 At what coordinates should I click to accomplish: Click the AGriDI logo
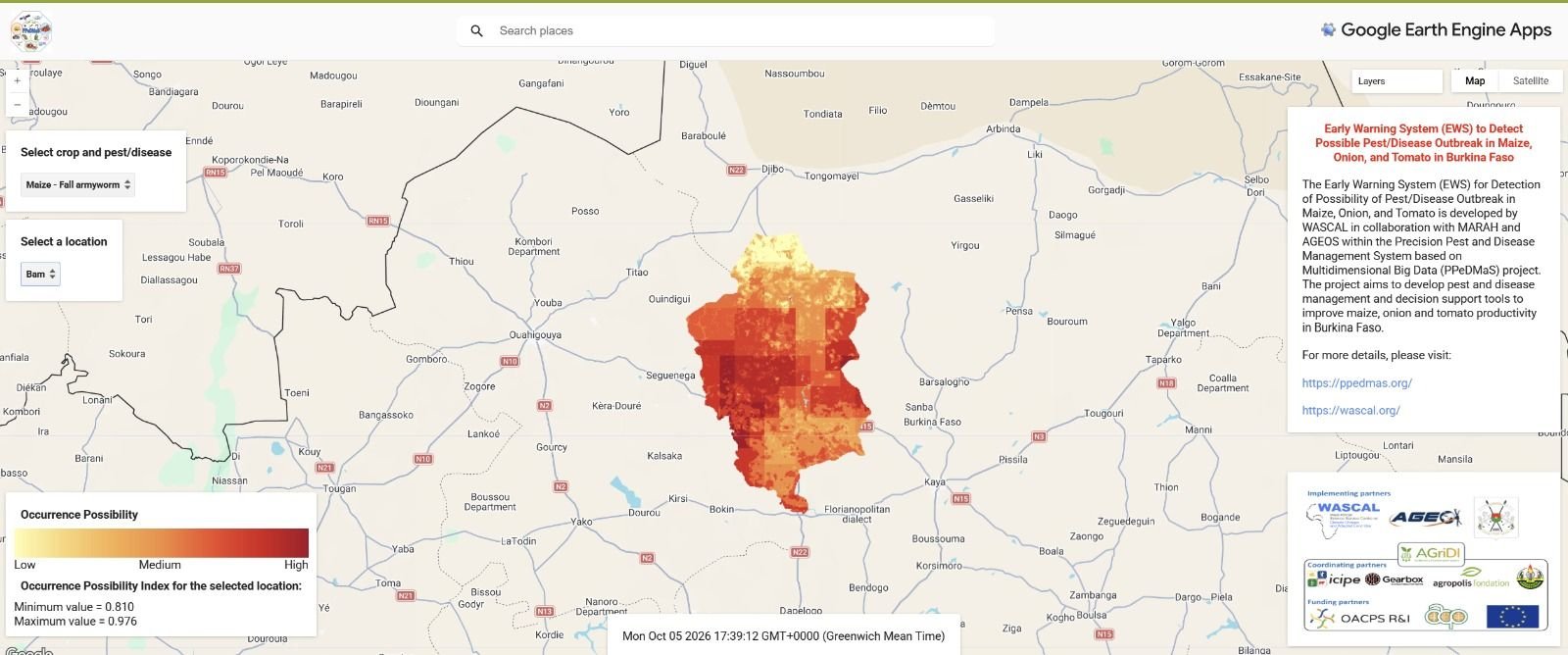[1433, 553]
